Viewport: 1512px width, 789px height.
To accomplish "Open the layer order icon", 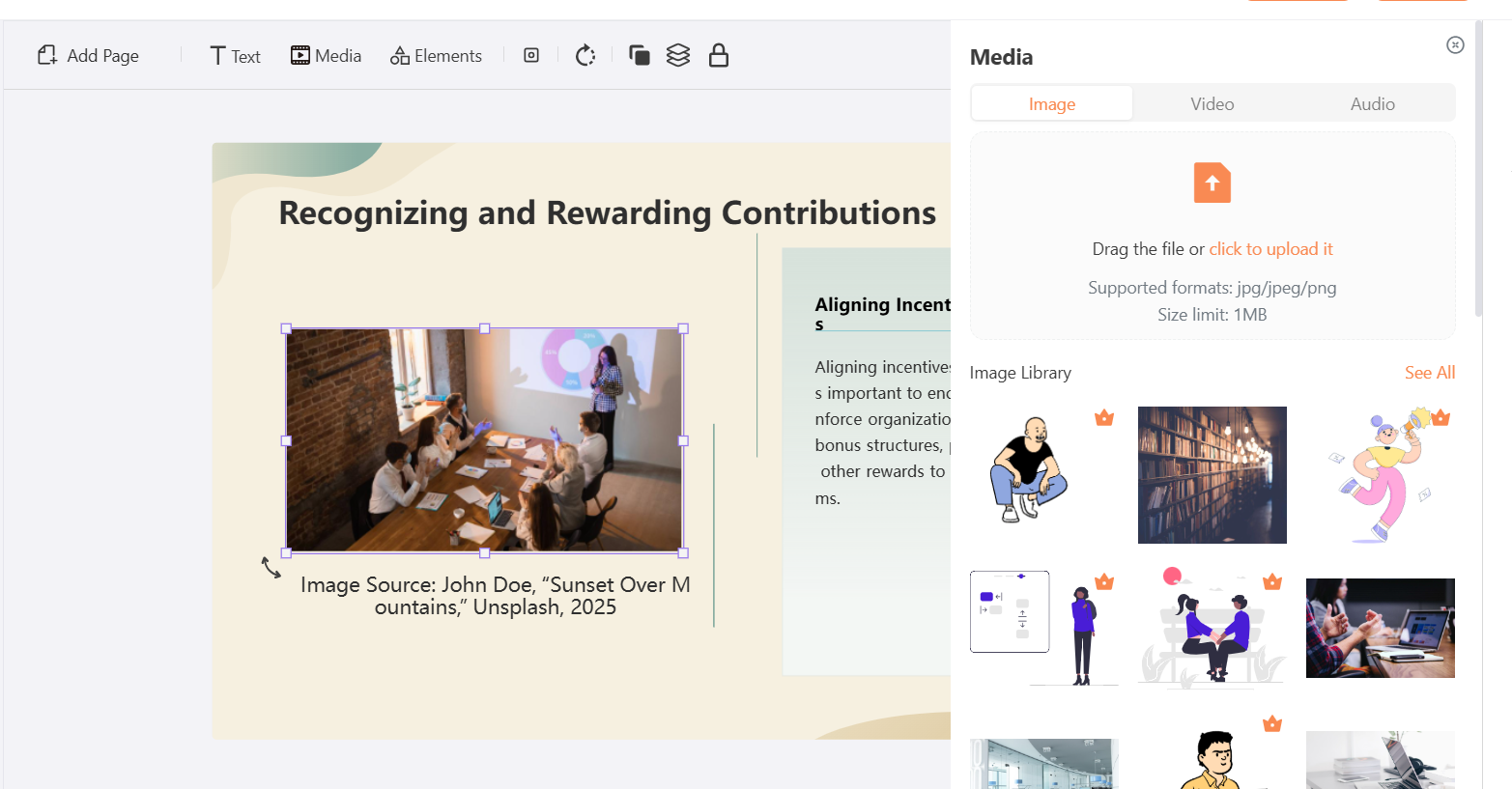I will point(678,55).
